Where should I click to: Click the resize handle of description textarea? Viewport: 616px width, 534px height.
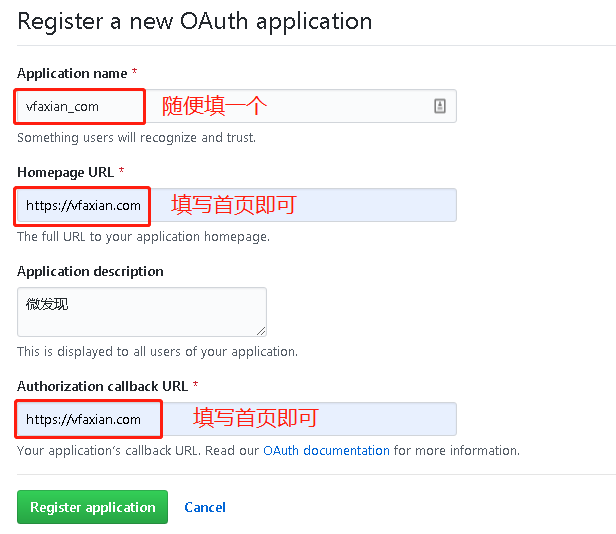[261, 330]
